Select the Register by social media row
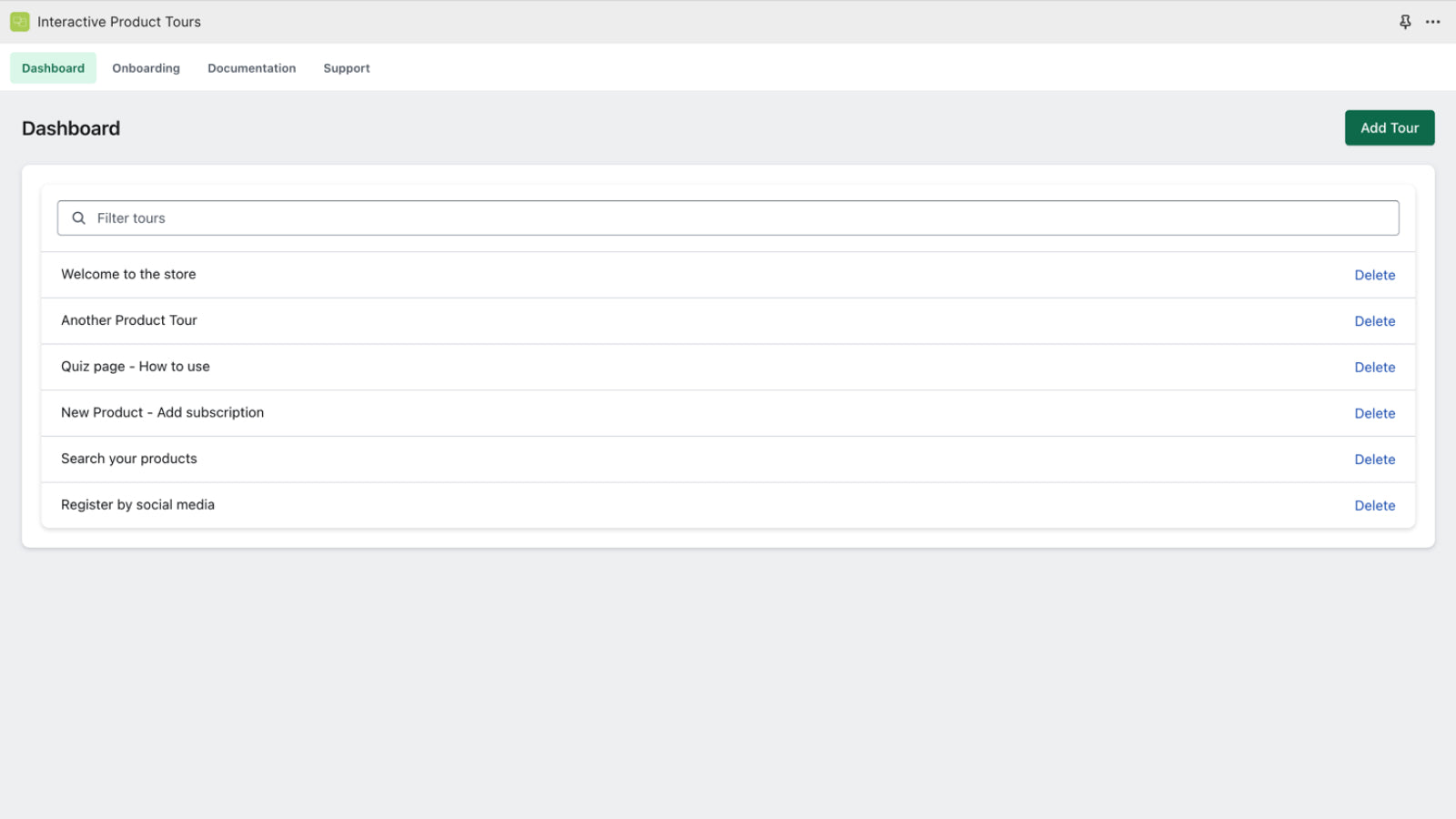Viewport: 1456px width, 819px height. pos(137,504)
